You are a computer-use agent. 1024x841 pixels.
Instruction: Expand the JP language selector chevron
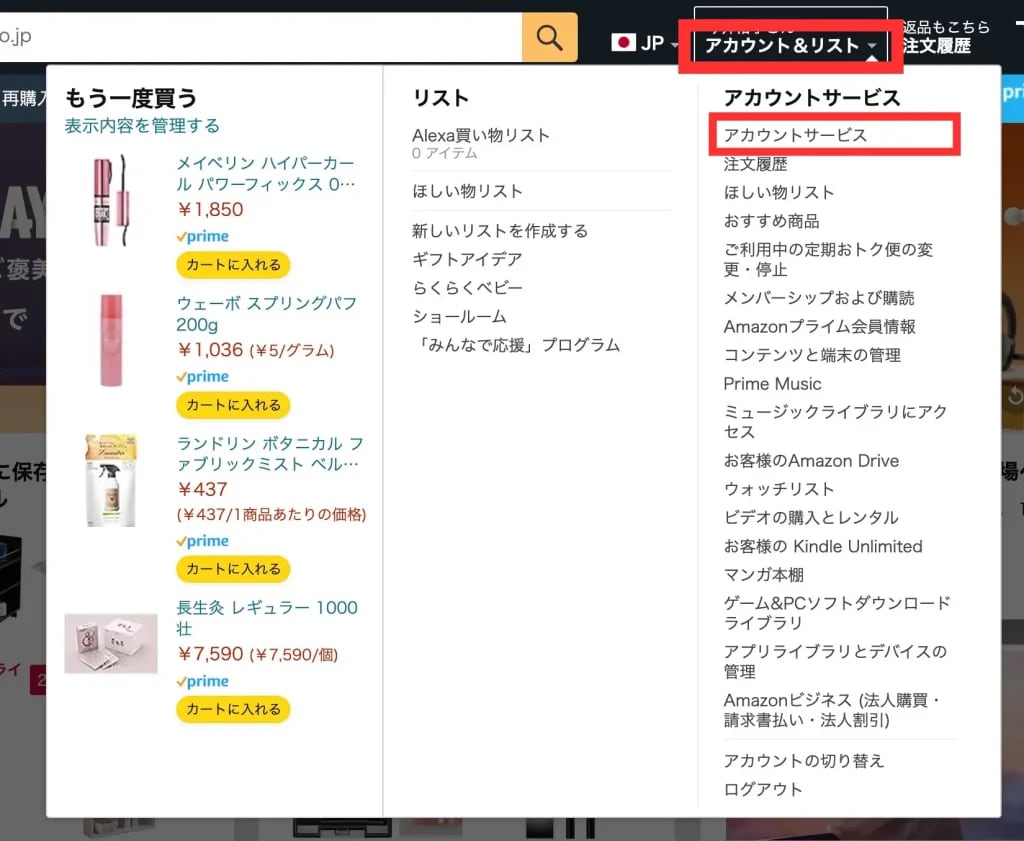click(676, 46)
